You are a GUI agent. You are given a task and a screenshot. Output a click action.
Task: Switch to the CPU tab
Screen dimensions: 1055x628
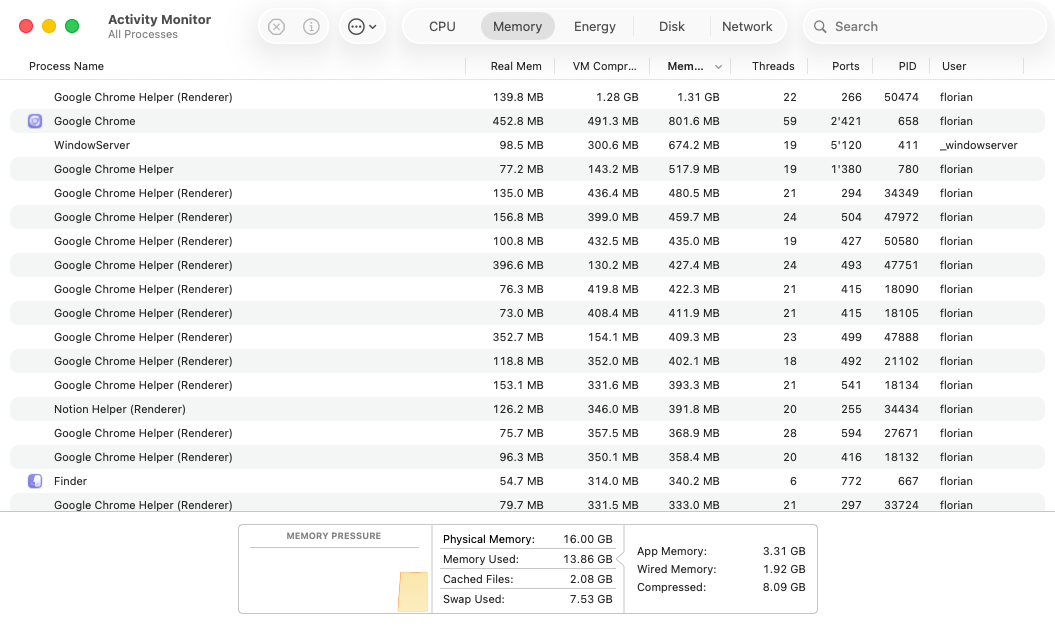click(442, 26)
